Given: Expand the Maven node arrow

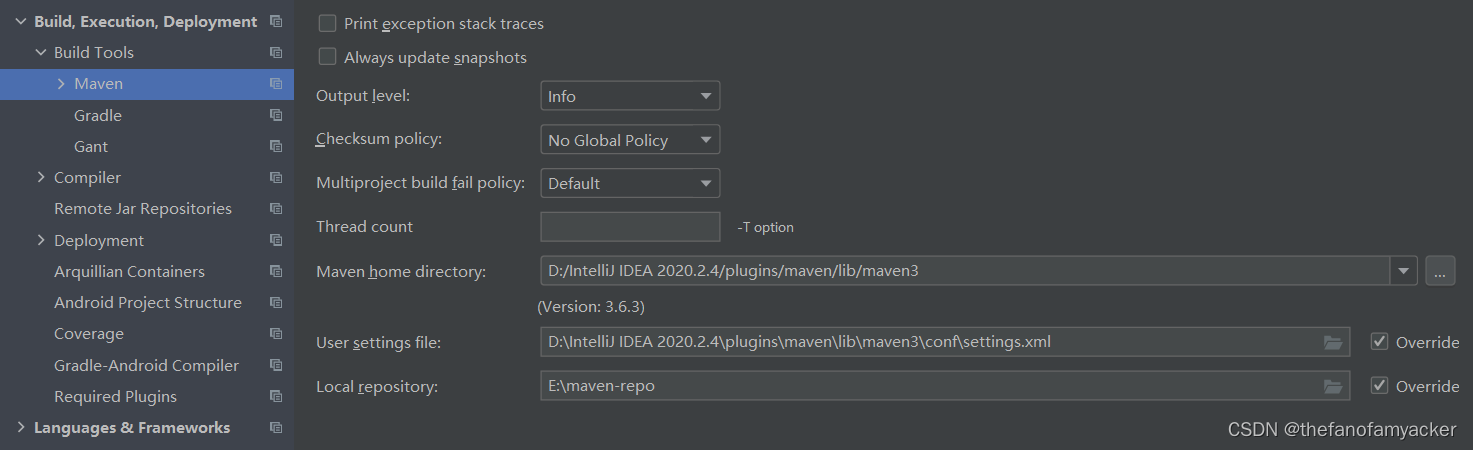Looking at the screenshot, I should pos(61,84).
